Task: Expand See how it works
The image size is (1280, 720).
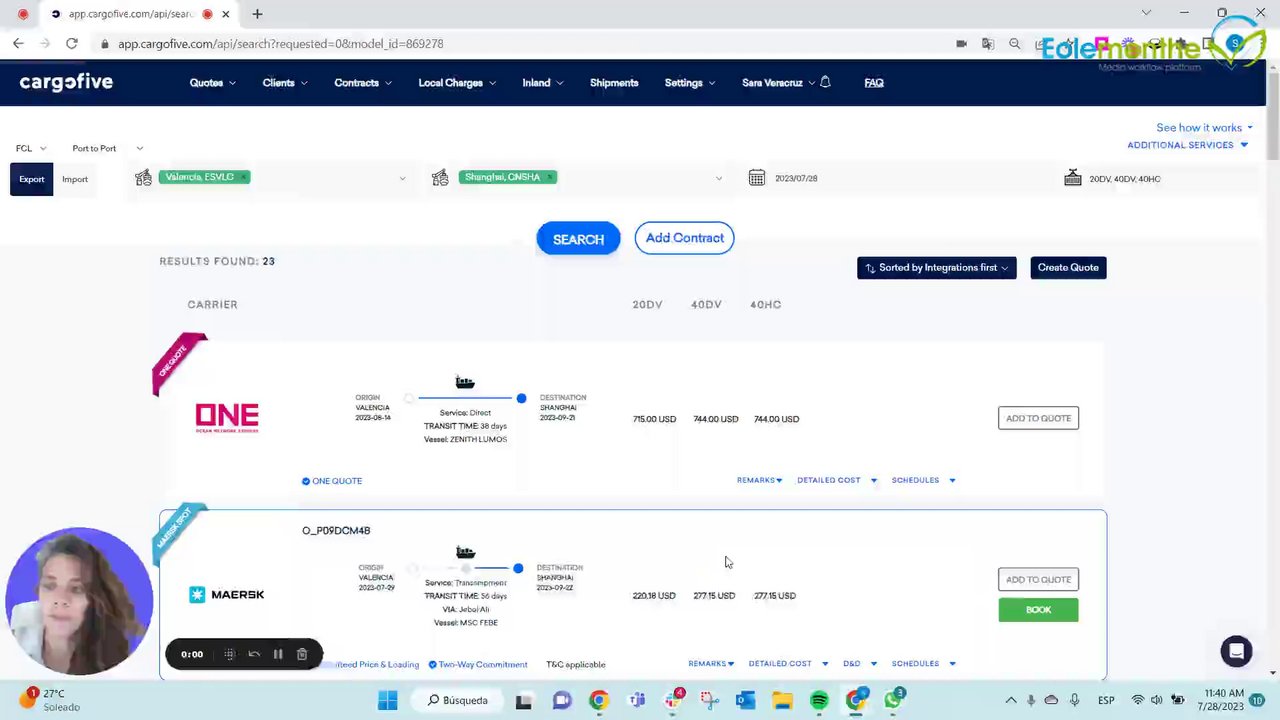Action: coord(1205,127)
